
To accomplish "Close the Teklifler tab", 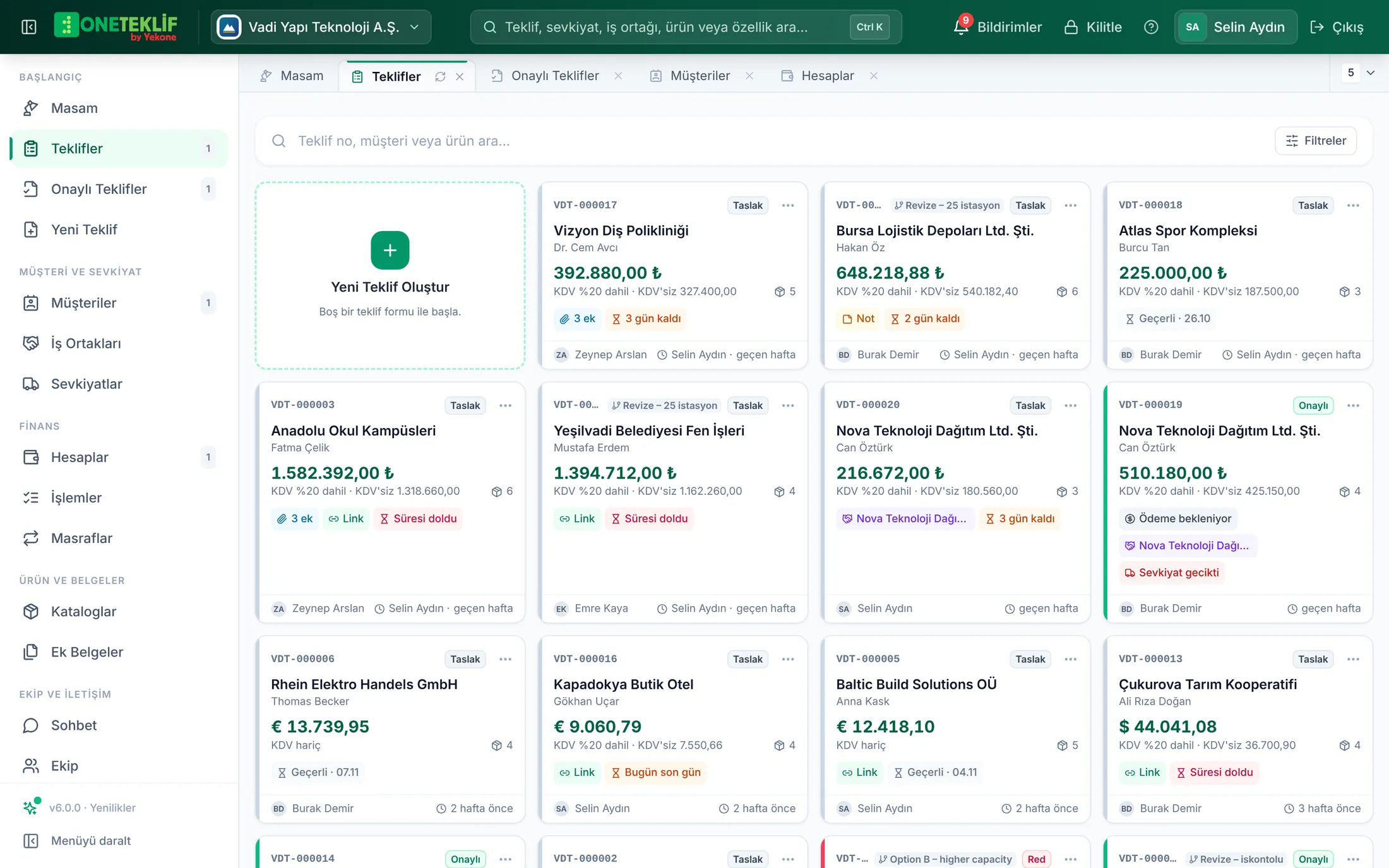I will (x=460, y=76).
